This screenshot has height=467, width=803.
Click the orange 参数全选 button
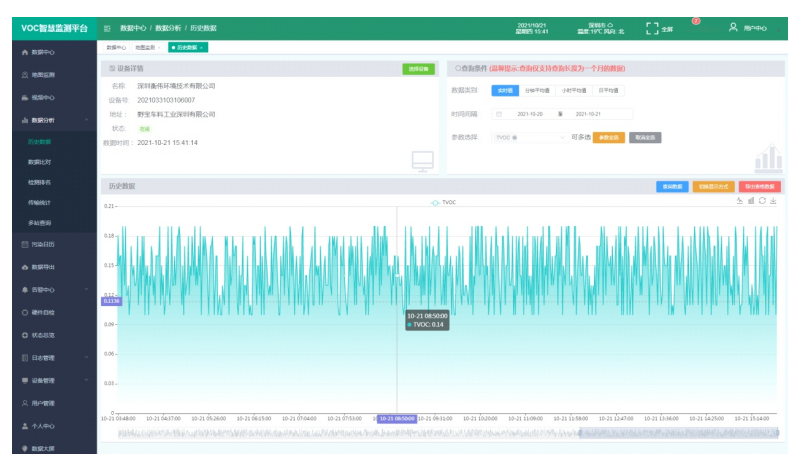(609, 137)
